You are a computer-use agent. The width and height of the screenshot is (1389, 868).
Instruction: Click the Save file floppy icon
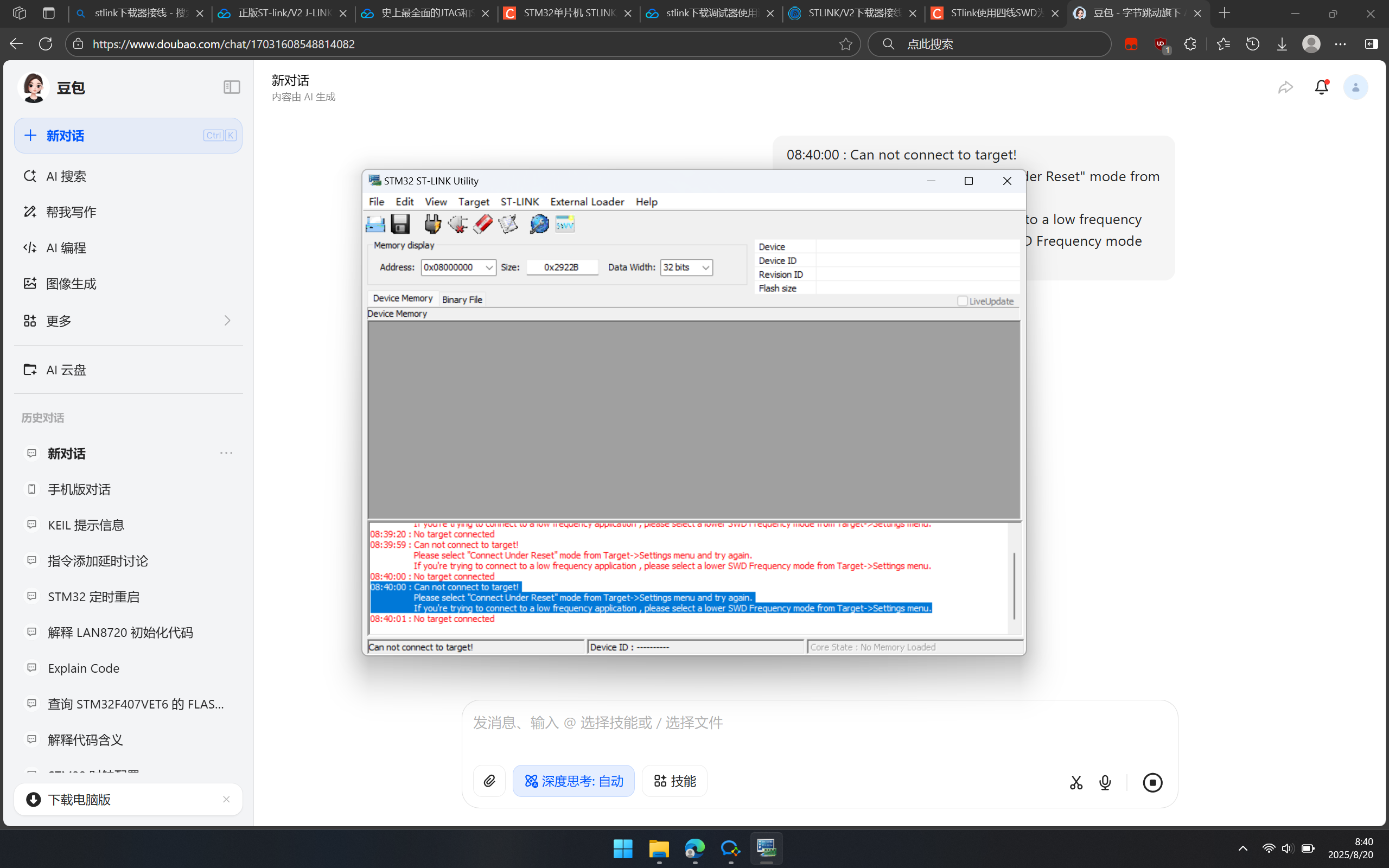point(400,224)
